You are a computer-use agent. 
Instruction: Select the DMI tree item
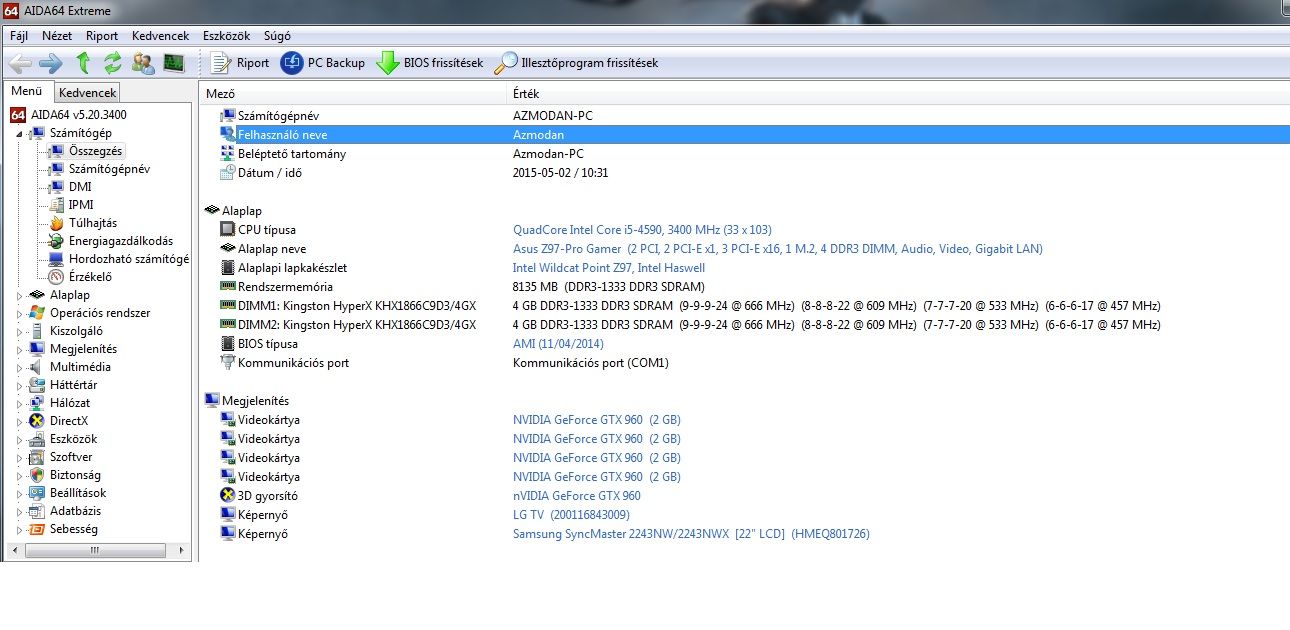click(x=80, y=187)
